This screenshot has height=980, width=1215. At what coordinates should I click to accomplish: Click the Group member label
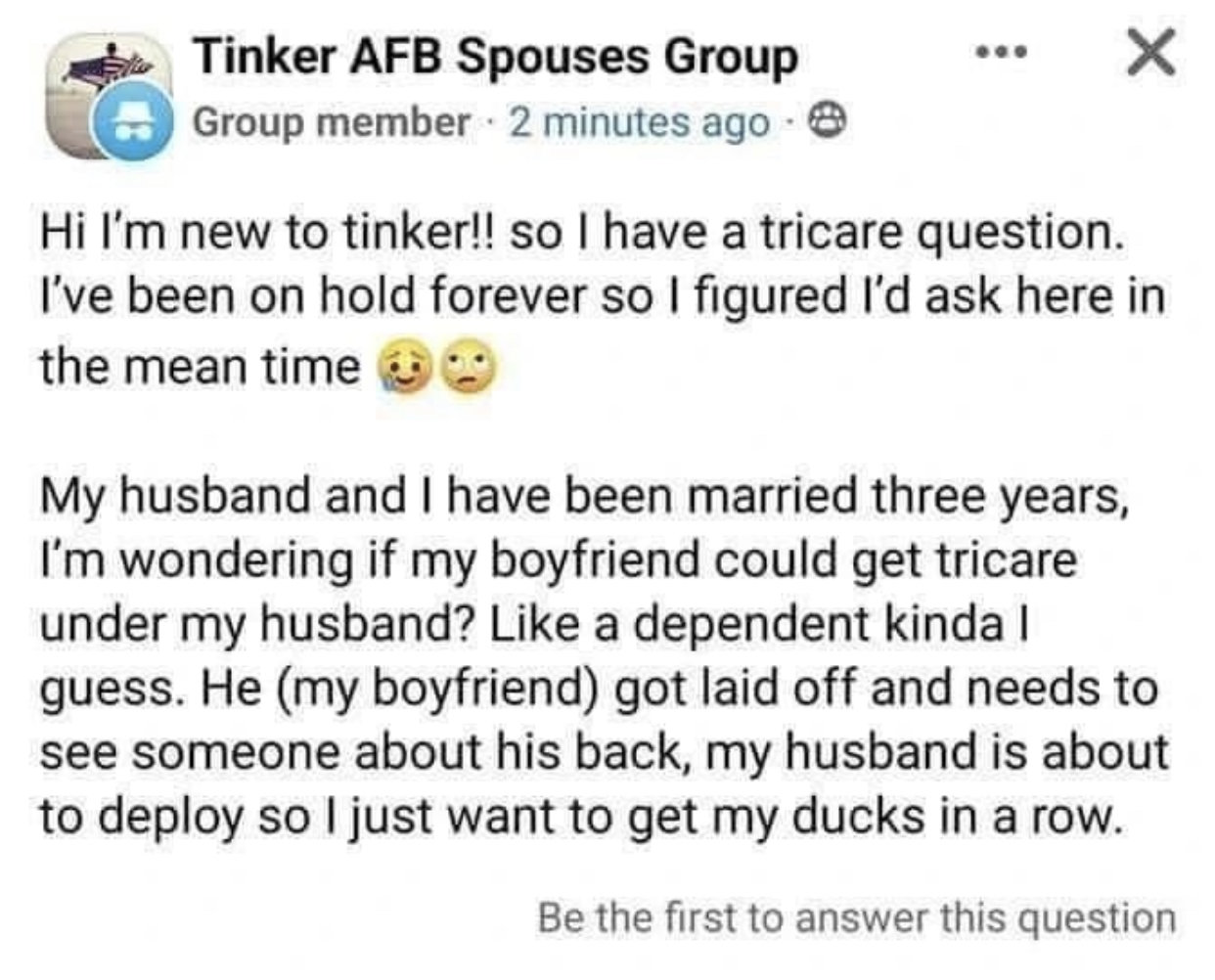tap(331, 122)
